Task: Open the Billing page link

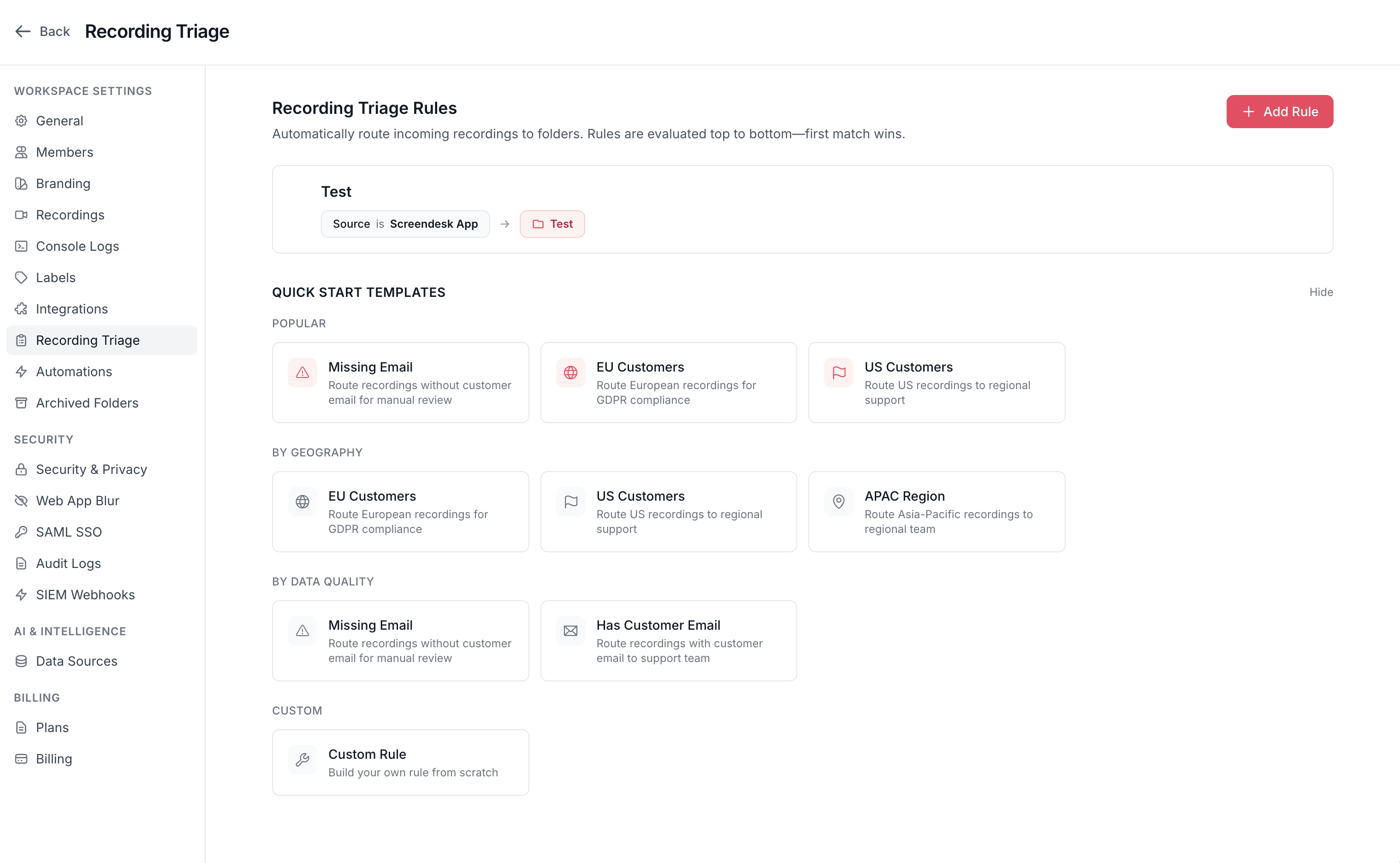Action: [x=53, y=758]
